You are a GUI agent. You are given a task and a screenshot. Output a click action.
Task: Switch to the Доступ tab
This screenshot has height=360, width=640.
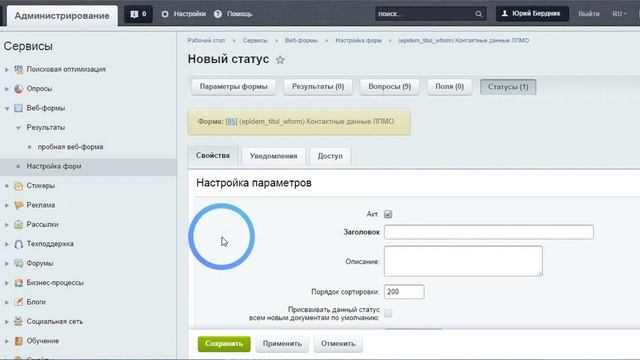(x=330, y=156)
